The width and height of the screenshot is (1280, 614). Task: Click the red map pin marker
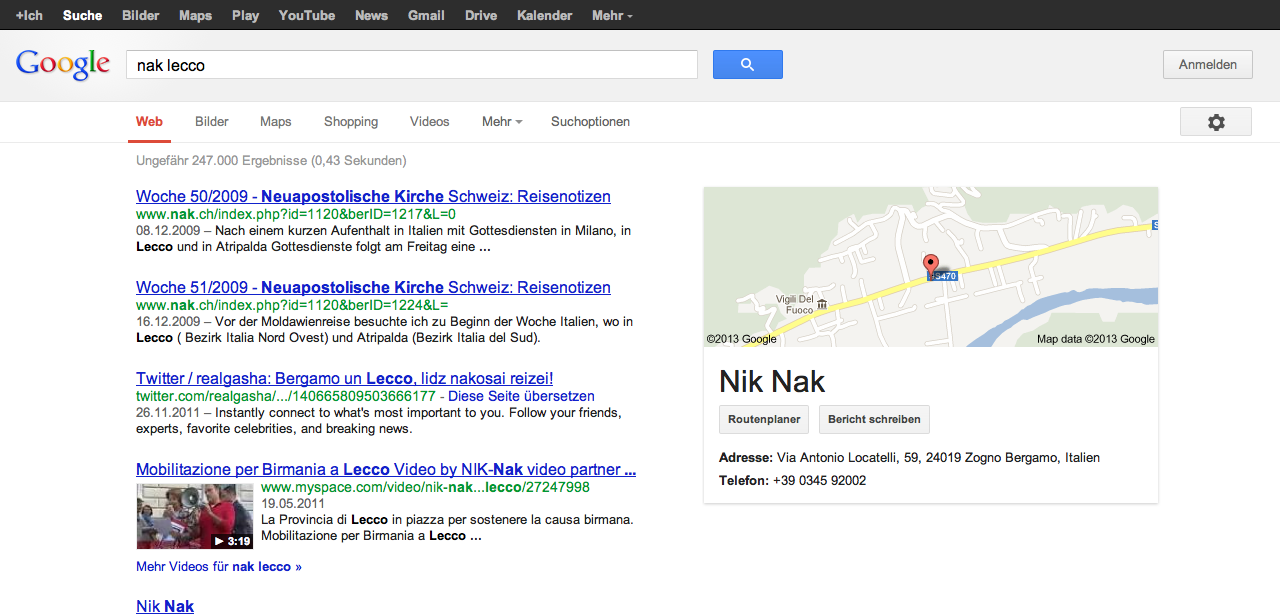(x=930, y=265)
